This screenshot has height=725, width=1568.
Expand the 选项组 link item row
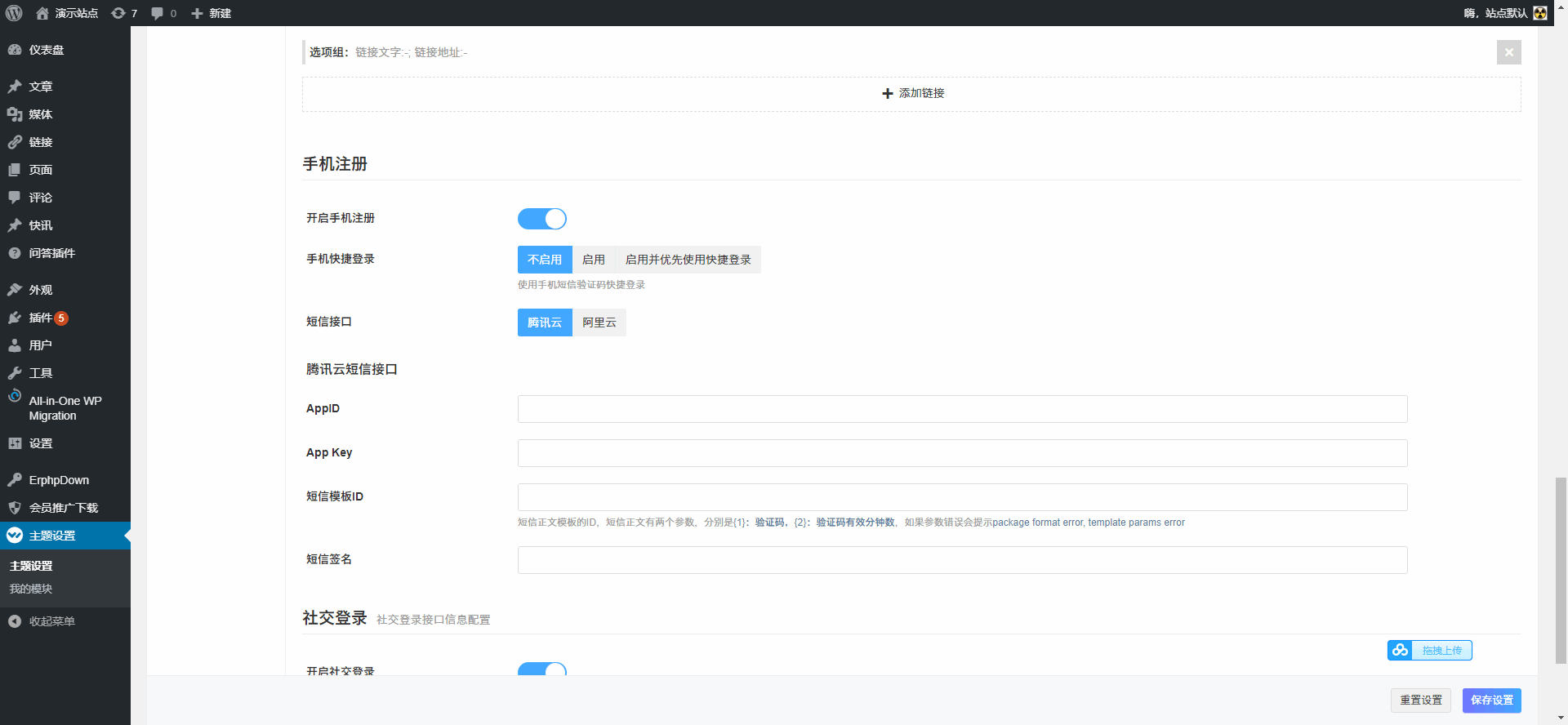[x=898, y=52]
